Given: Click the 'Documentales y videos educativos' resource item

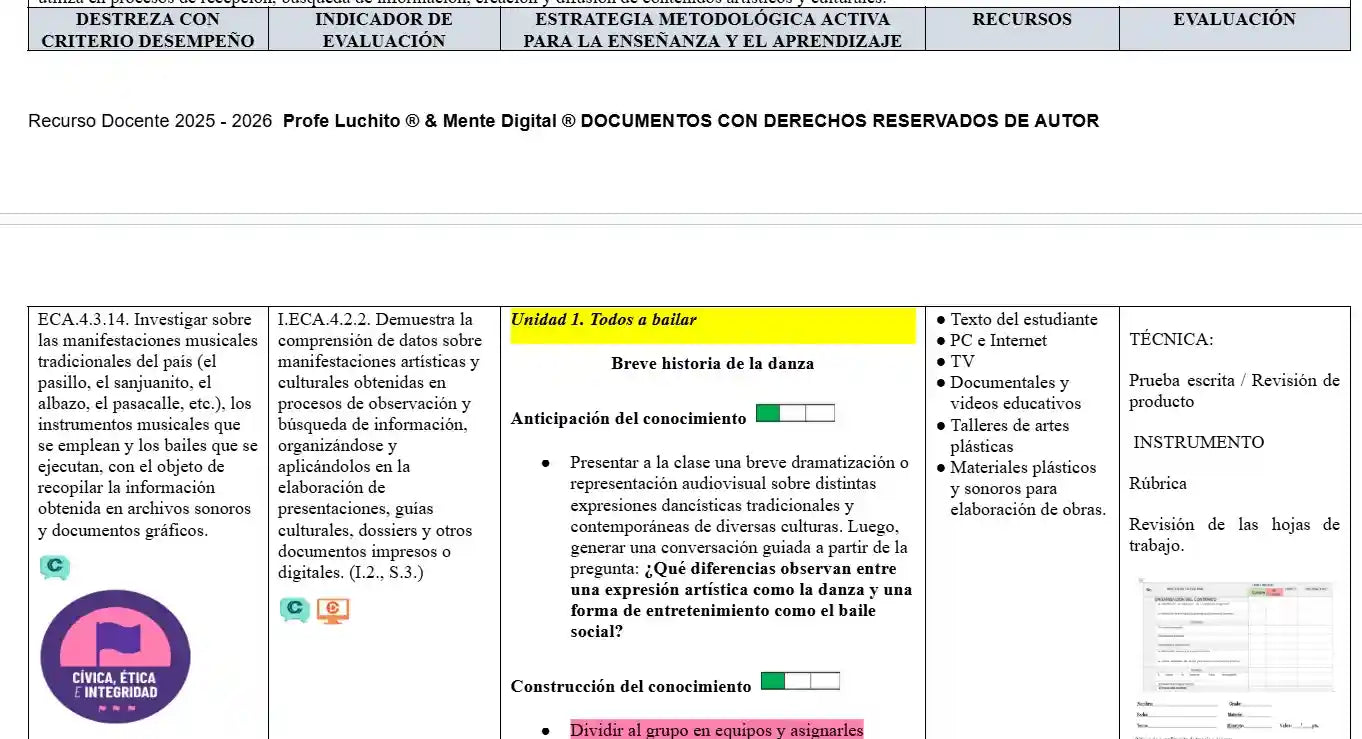Looking at the screenshot, I should (x=1014, y=393).
